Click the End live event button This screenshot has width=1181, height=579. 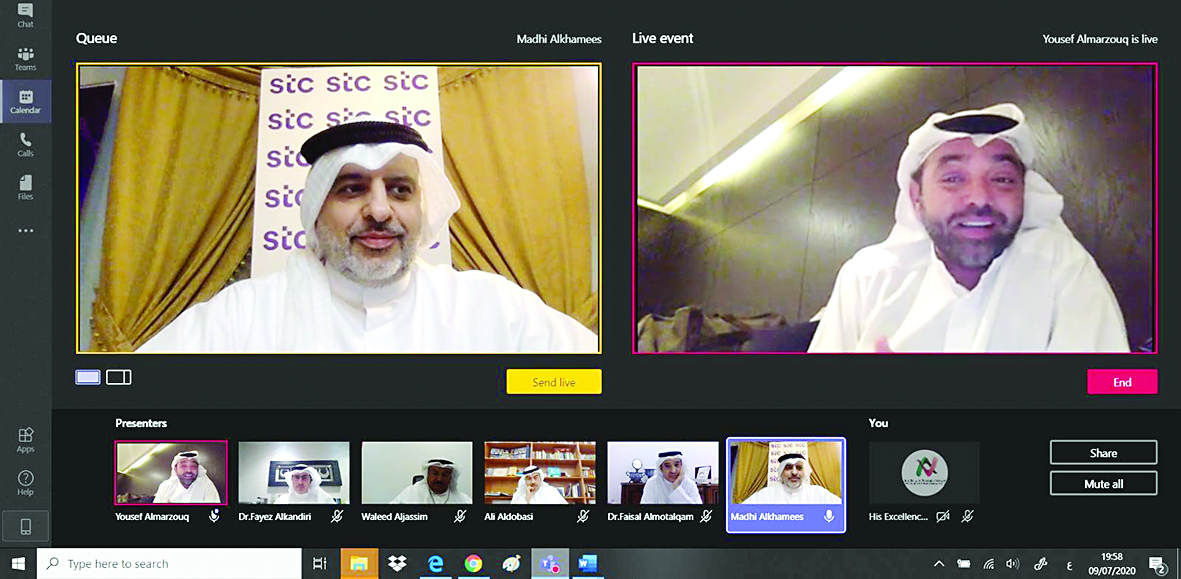(1122, 382)
